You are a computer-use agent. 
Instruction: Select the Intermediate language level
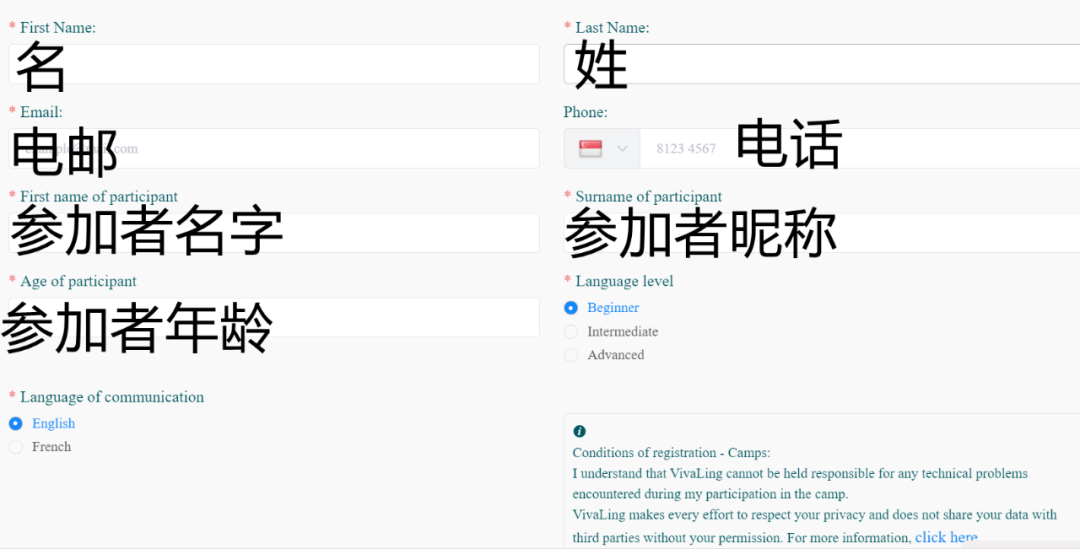pos(570,332)
